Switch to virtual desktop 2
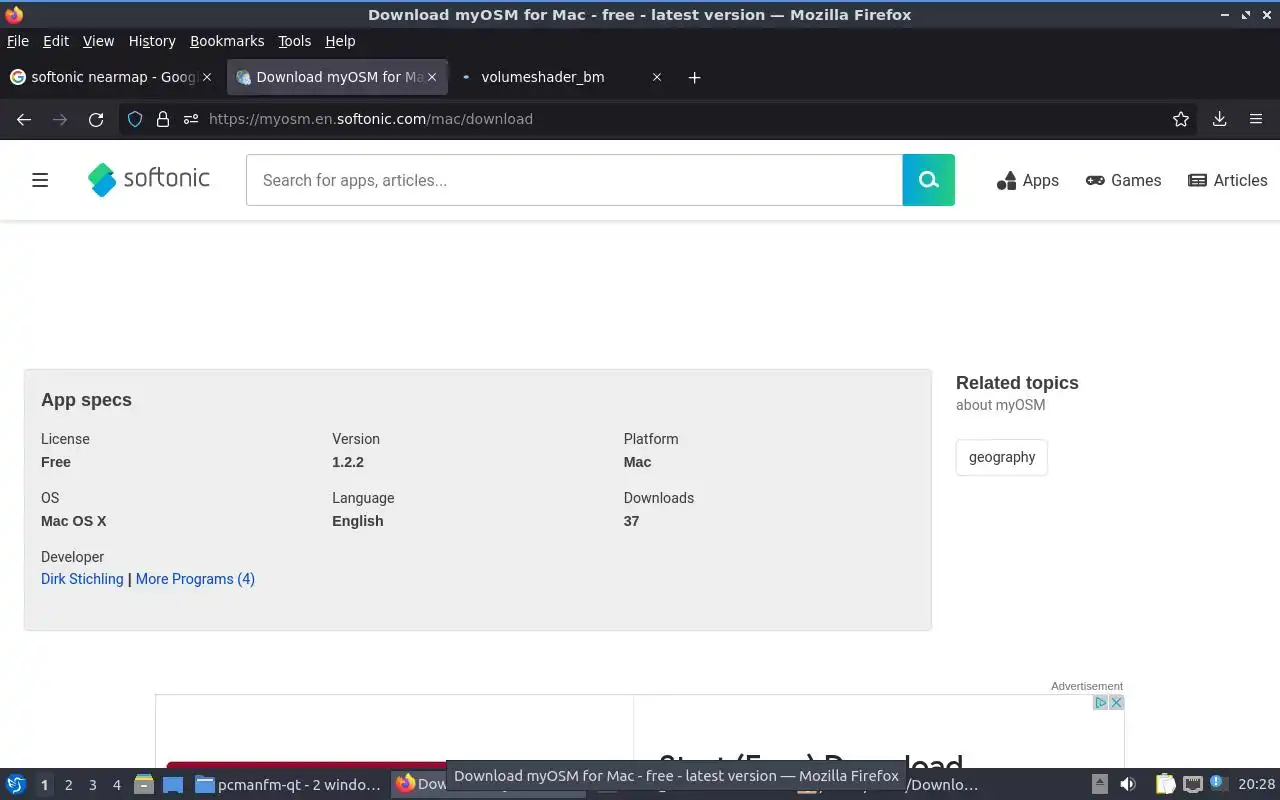Image resolution: width=1280 pixels, height=800 pixels. pos(69,785)
